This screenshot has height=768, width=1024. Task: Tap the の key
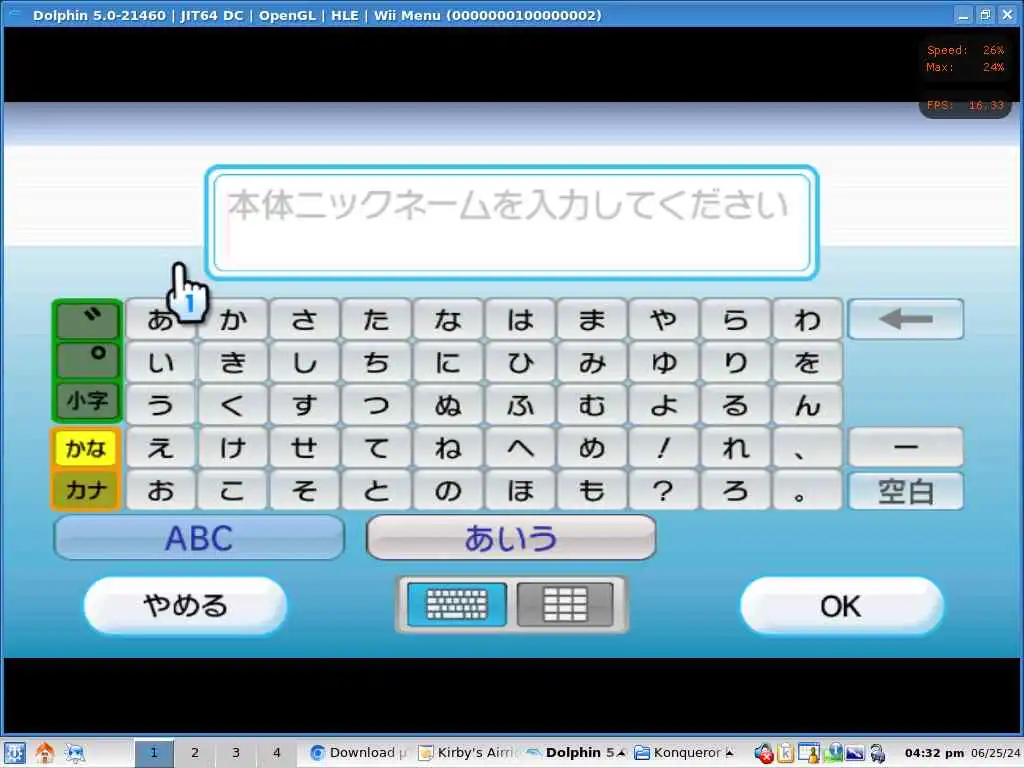(448, 490)
